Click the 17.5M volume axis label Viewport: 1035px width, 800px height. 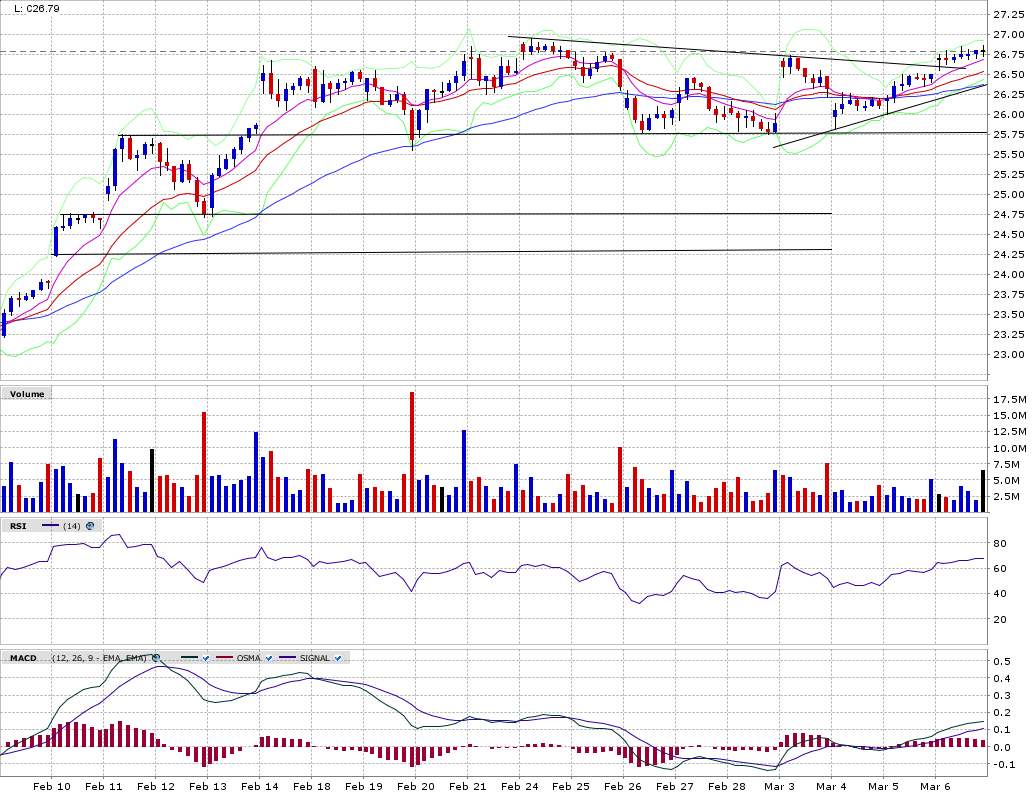(1010, 399)
